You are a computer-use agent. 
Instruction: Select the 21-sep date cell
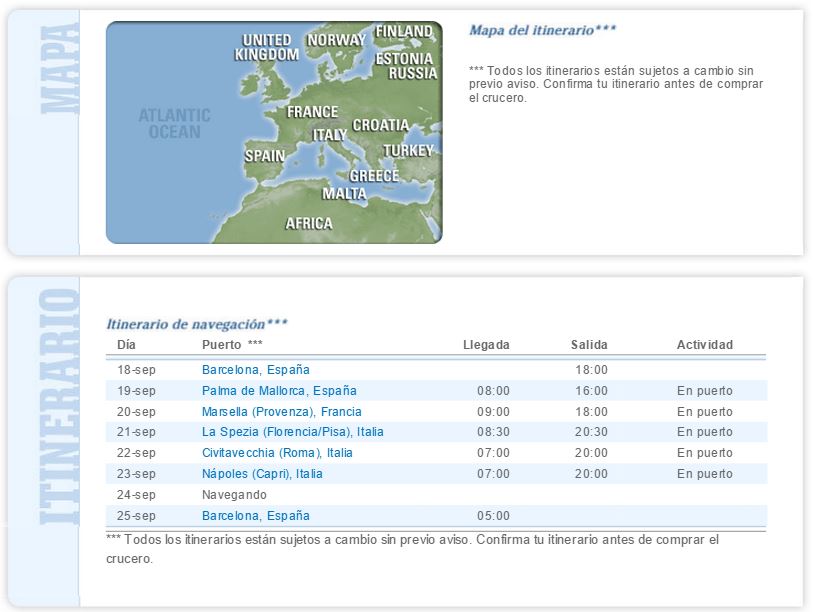(x=136, y=432)
